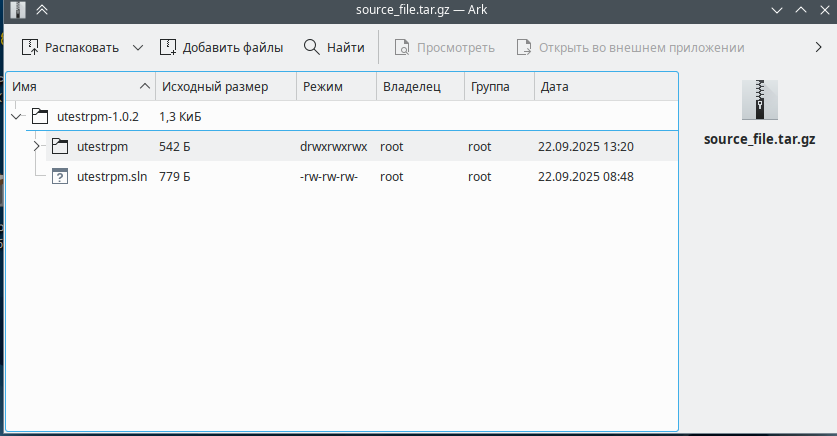Image resolution: width=837 pixels, height=436 pixels.
Task: Click the Добавить файлы button
Action: (x=222, y=47)
